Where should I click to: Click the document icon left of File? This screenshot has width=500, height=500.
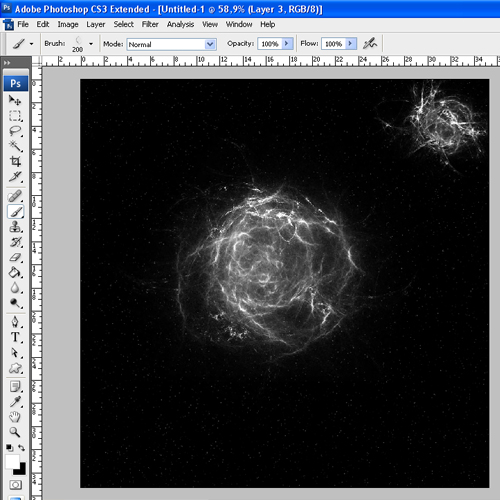coord(8,24)
